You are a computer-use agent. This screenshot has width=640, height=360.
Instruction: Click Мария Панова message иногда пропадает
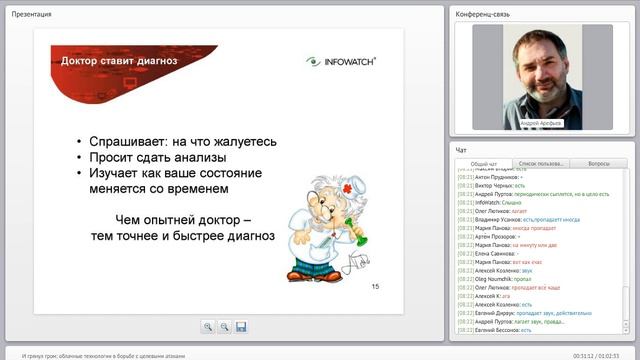(507, 228)
